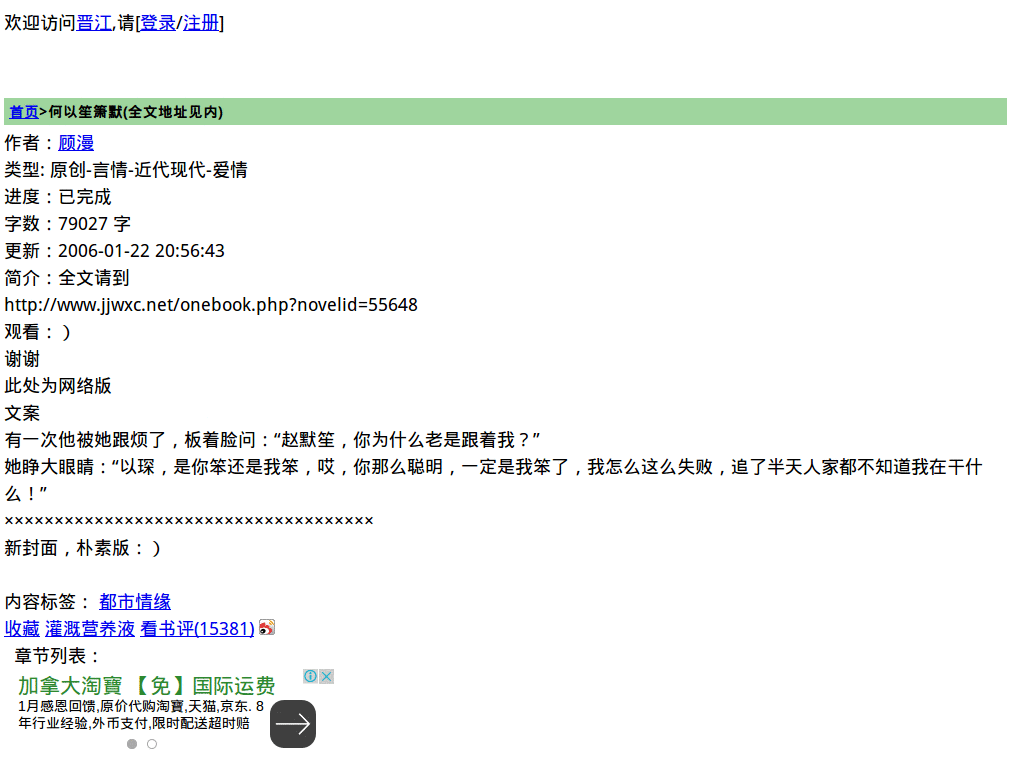Open the 都市情缘 content tag
The image size is (1024, 768).
pyautogui.click(x=135, y=601)
